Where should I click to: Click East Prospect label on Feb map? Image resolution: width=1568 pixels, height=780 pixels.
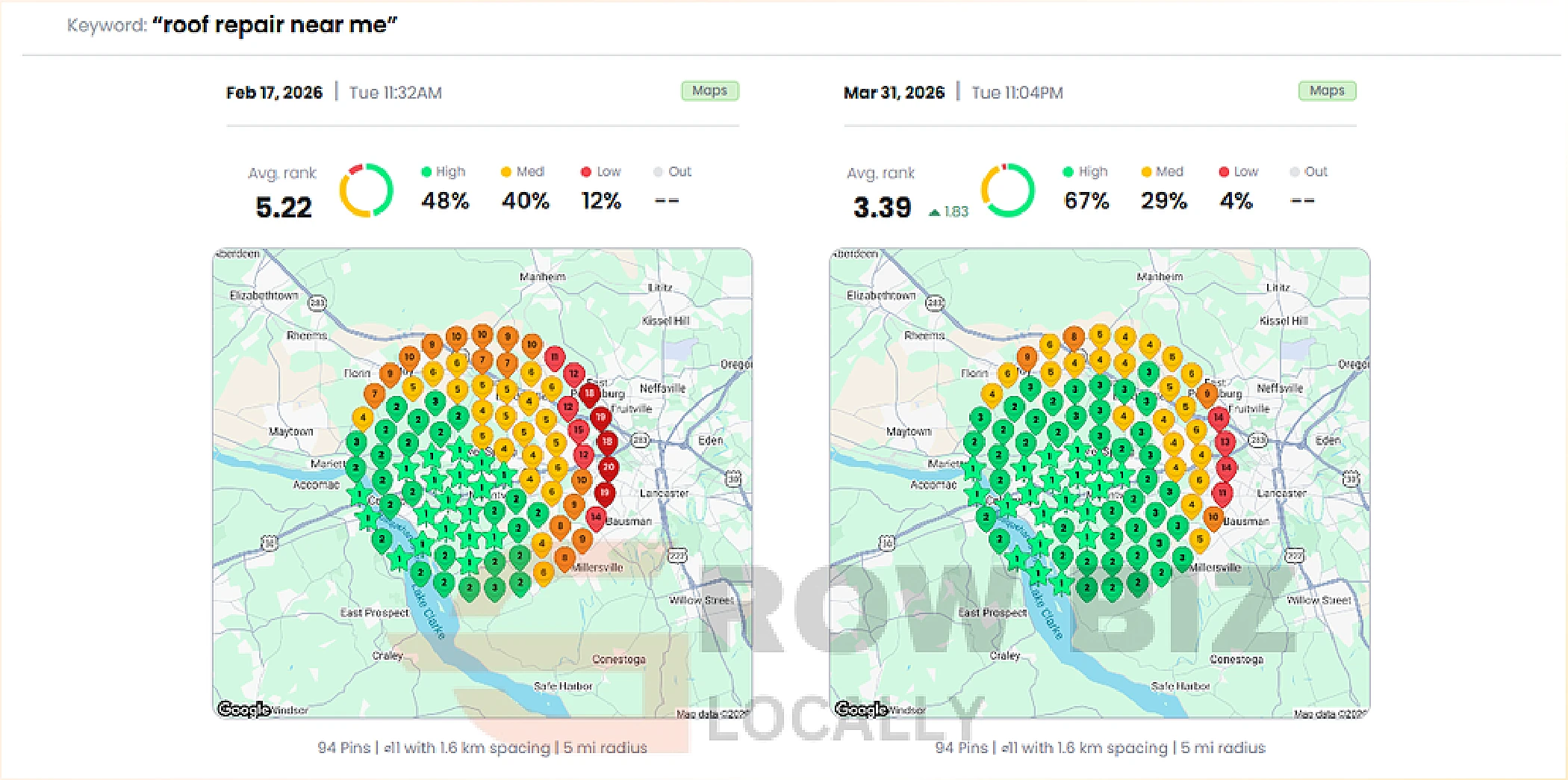[x=375, y=613]
